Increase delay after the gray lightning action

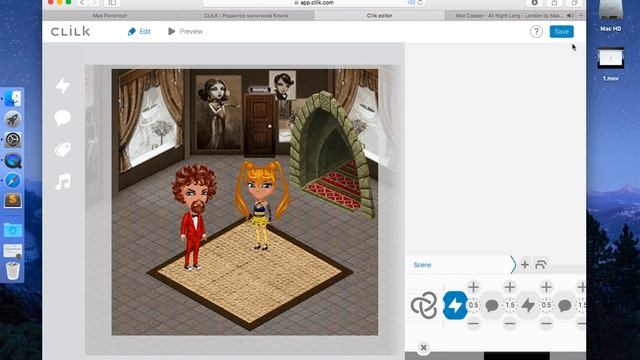[x=546, y=287]
